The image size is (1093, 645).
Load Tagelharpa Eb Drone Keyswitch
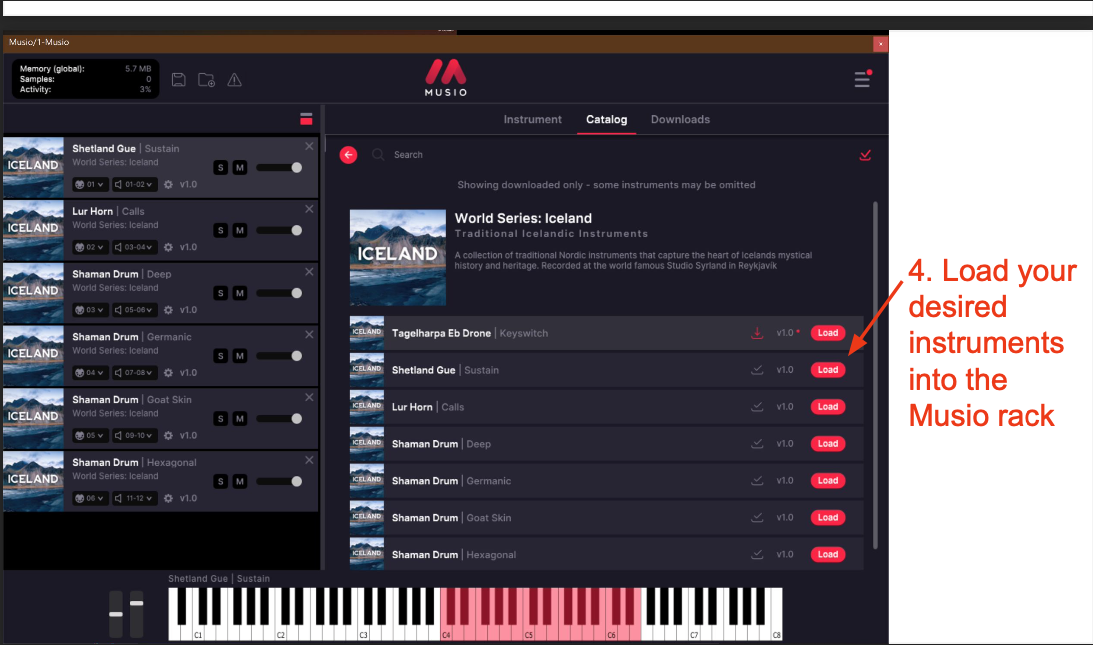(828, 333)
